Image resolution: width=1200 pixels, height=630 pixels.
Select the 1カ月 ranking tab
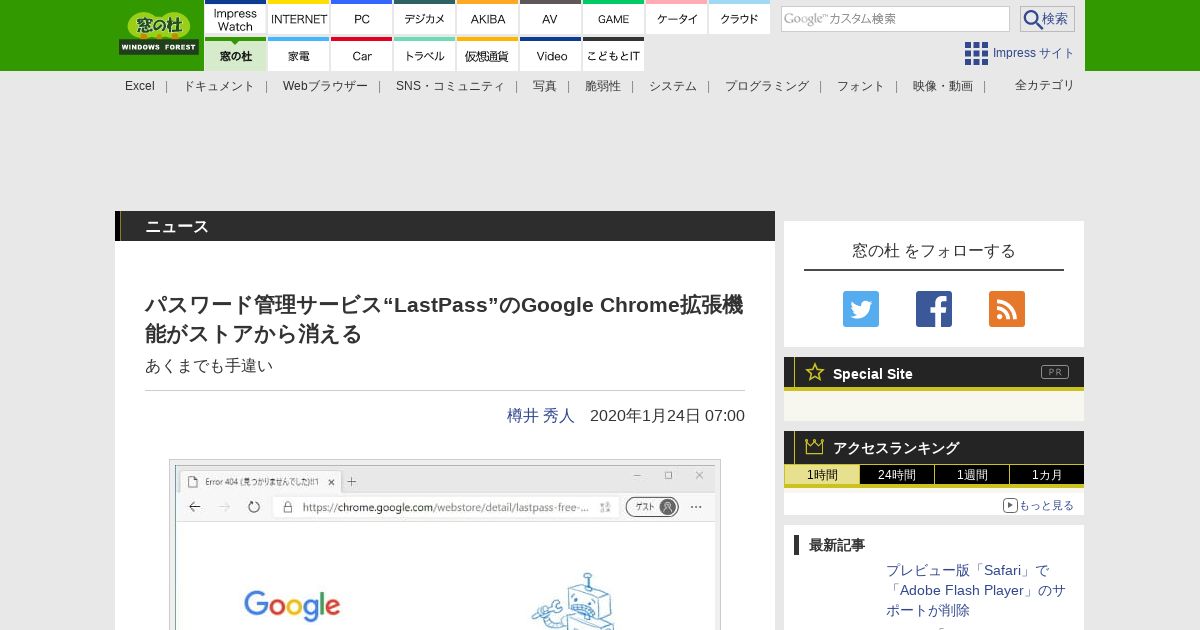(1047, 475)
